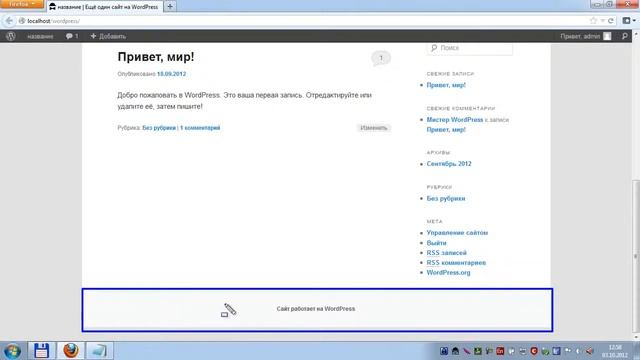Click the Выйти logout link
640x360 pixels.
436,243
